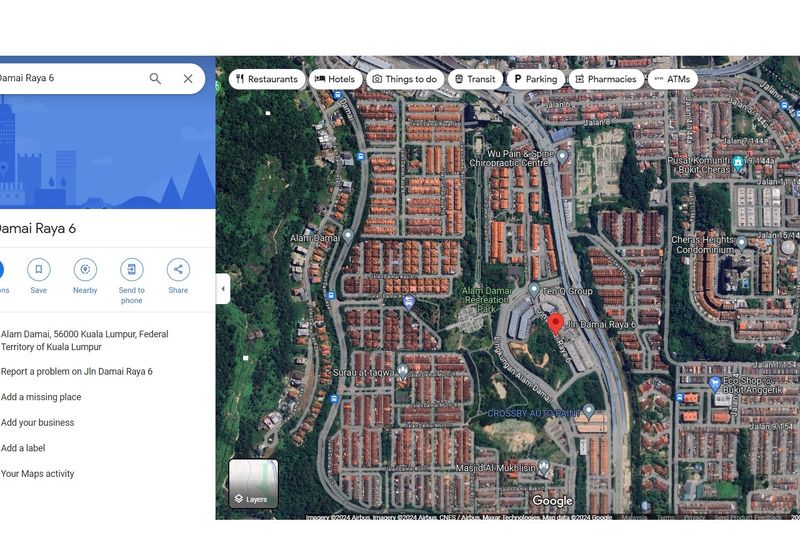The width and height of the screenshot is (800, 552).
Task: Filter map by Restaurants
Action: coord(266,79)
